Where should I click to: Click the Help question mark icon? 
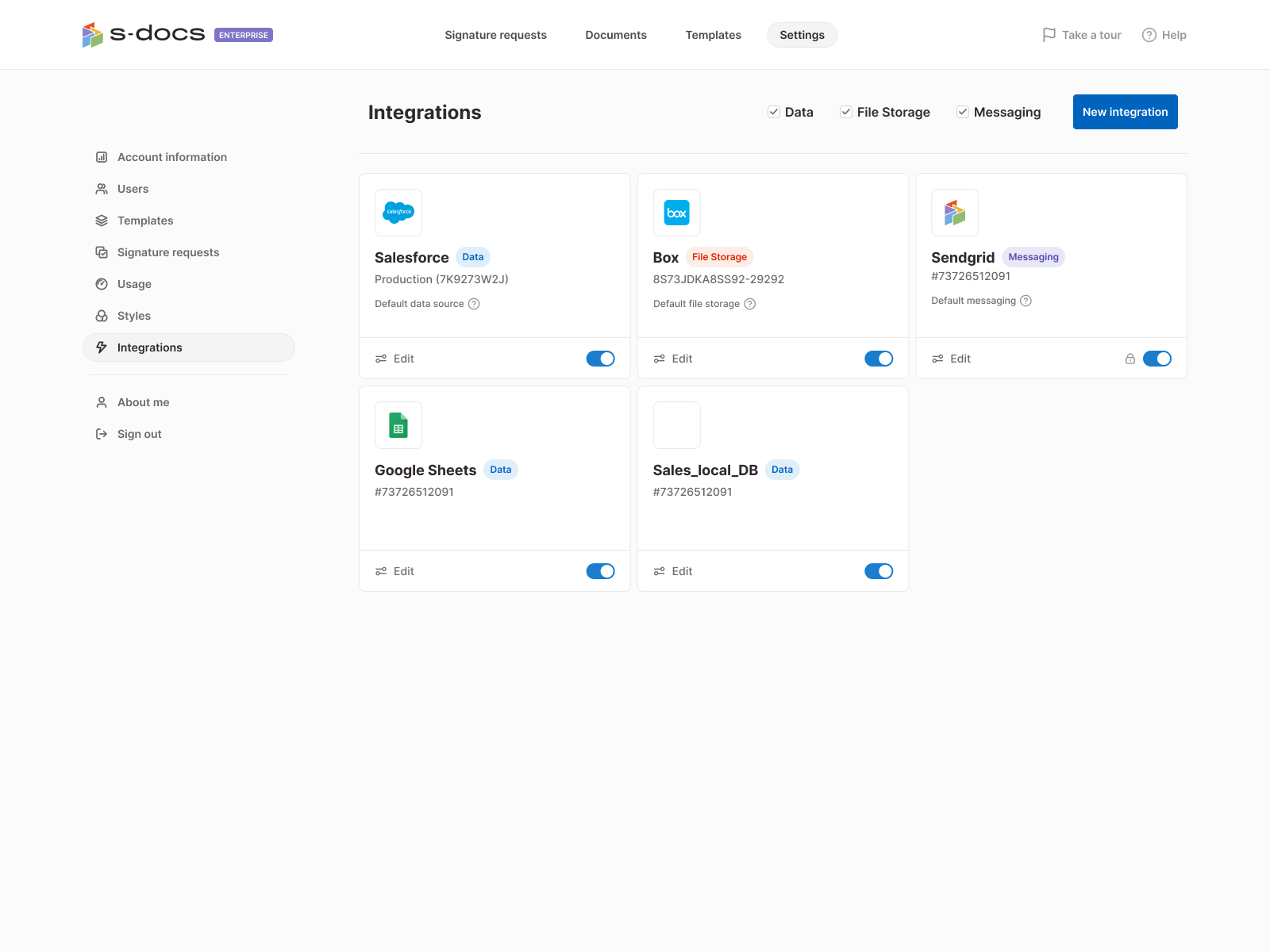pos(1149,35)
